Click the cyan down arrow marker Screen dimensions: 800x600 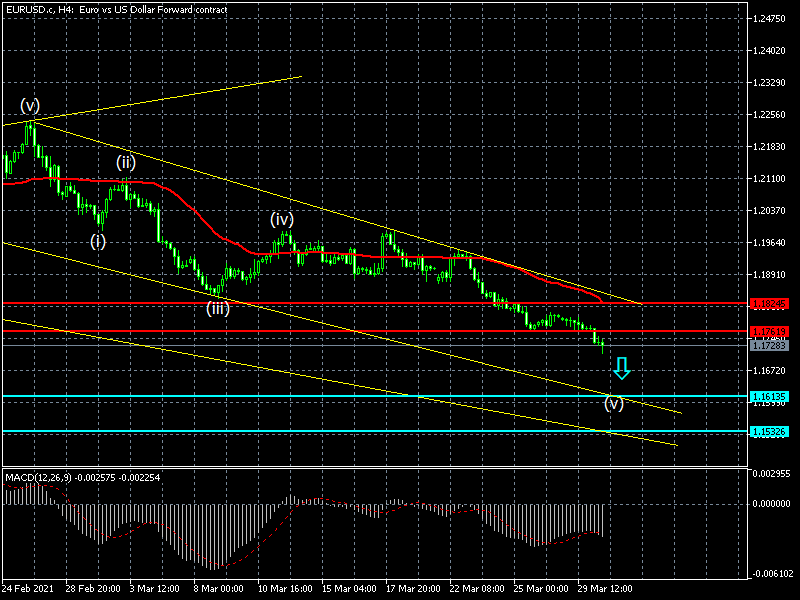(622, 368)
